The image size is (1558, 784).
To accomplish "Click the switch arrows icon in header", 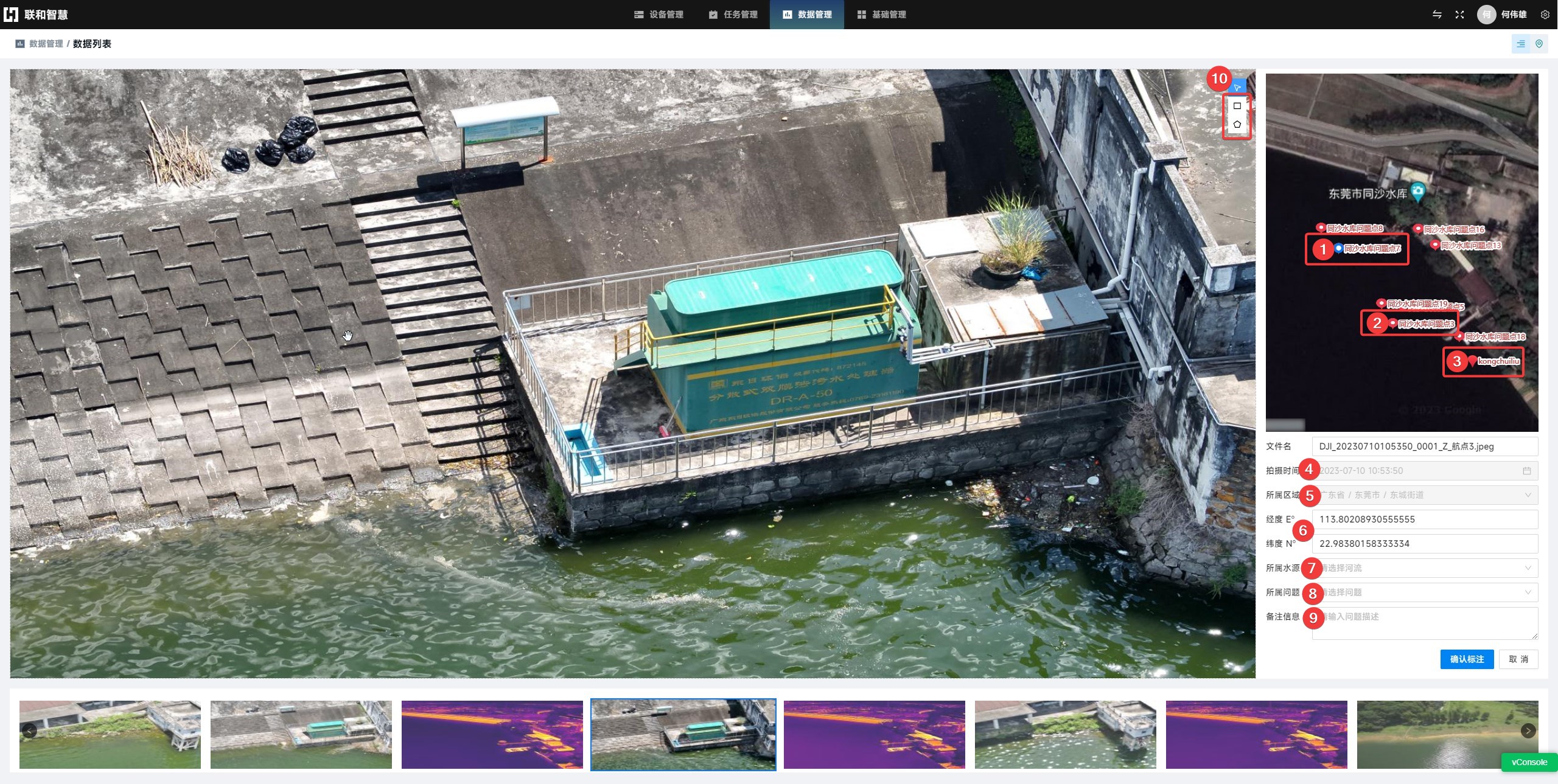I will [1437, 15].
